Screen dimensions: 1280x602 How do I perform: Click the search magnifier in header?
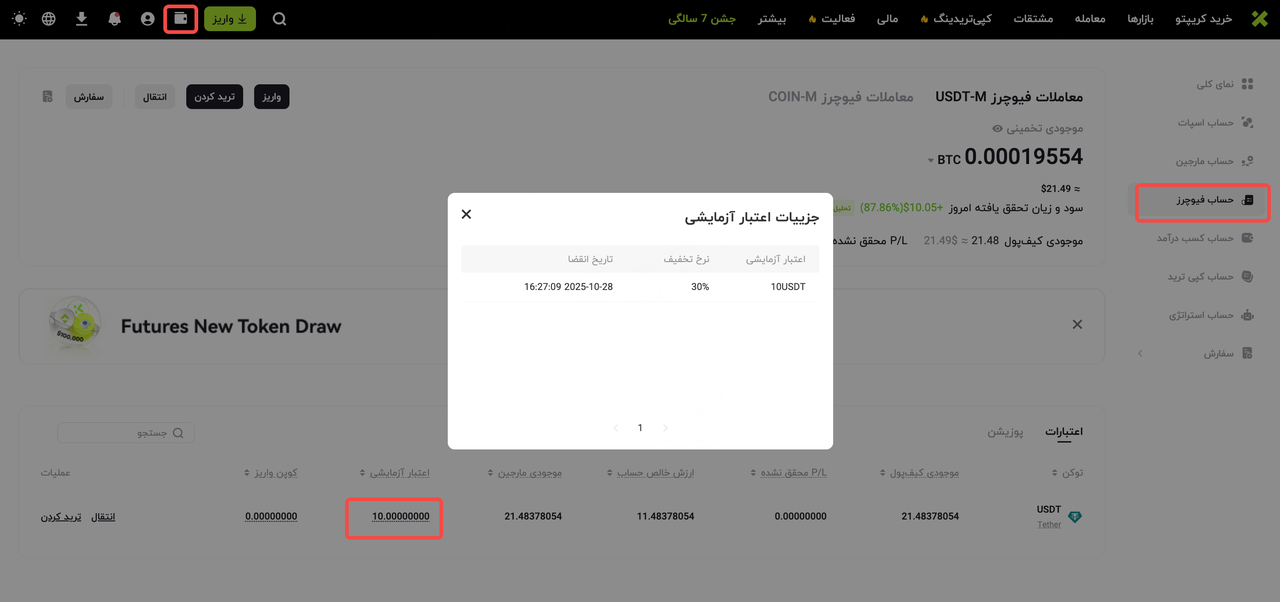tap(279, 19)
